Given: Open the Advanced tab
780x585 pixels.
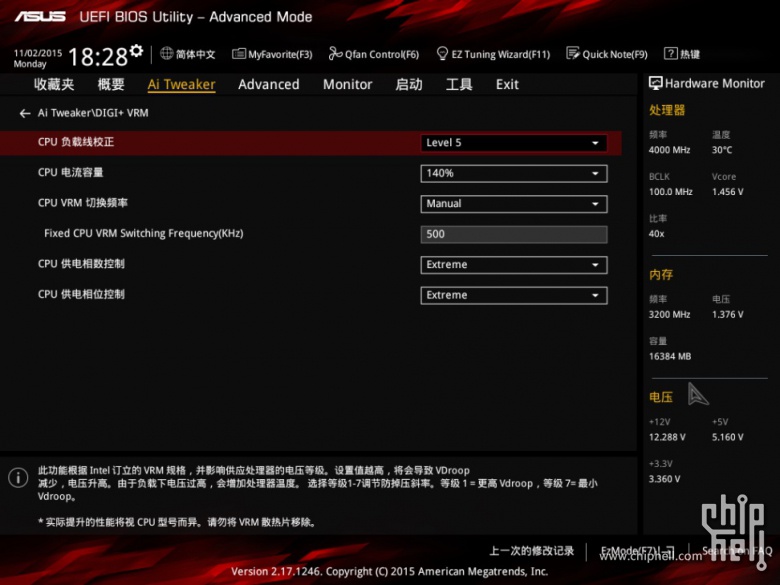Looking at the screenshot, I should pos(269,85).
